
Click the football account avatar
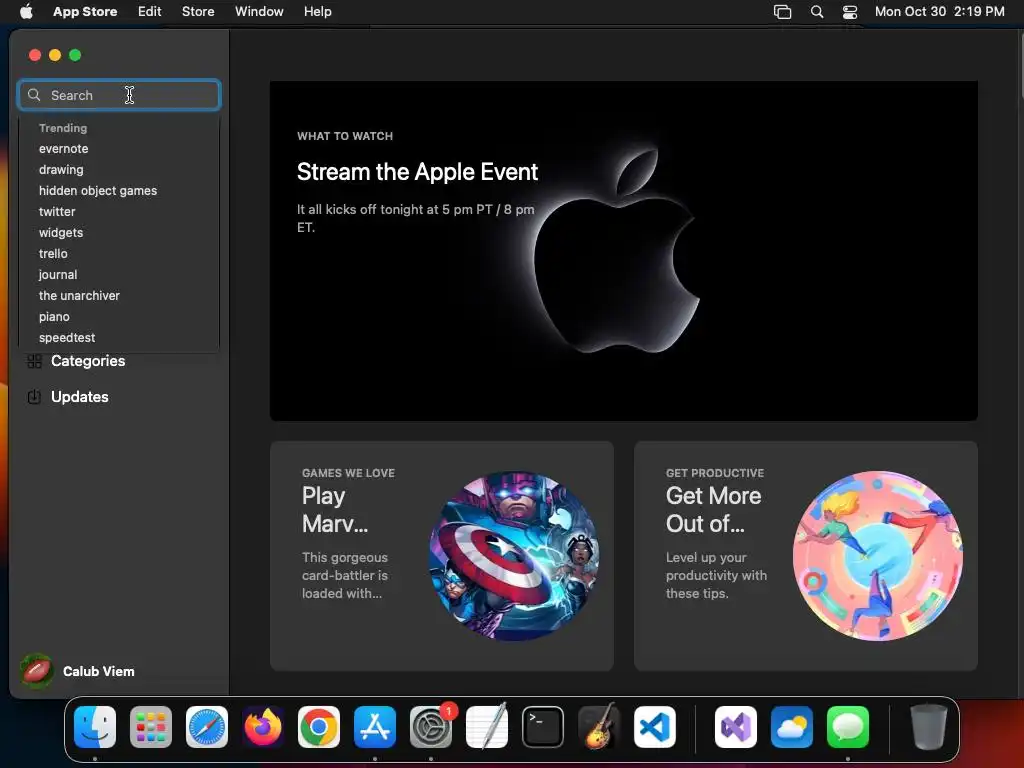37,671
